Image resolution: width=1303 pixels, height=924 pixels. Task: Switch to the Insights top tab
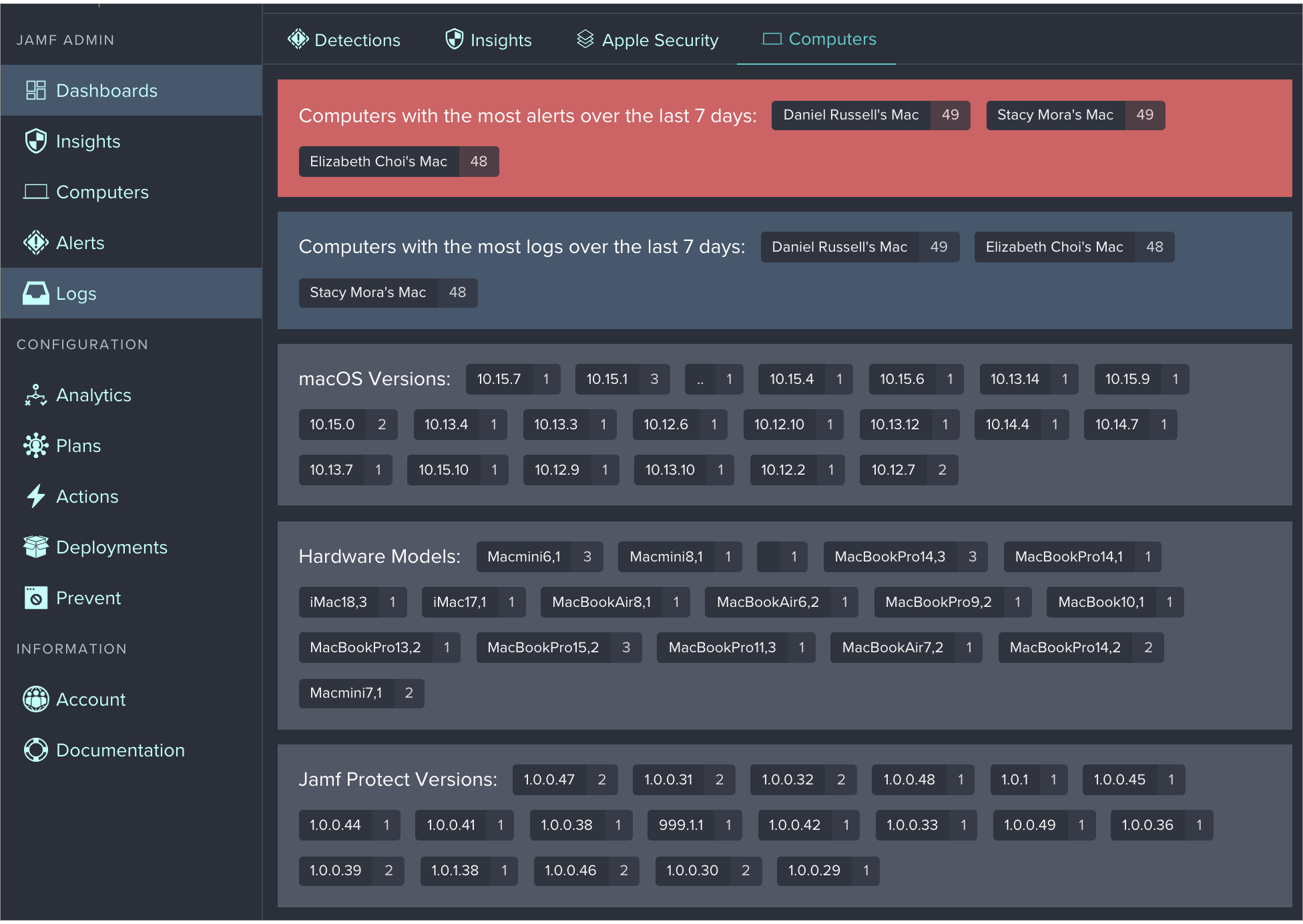click(x=488, y=39)
